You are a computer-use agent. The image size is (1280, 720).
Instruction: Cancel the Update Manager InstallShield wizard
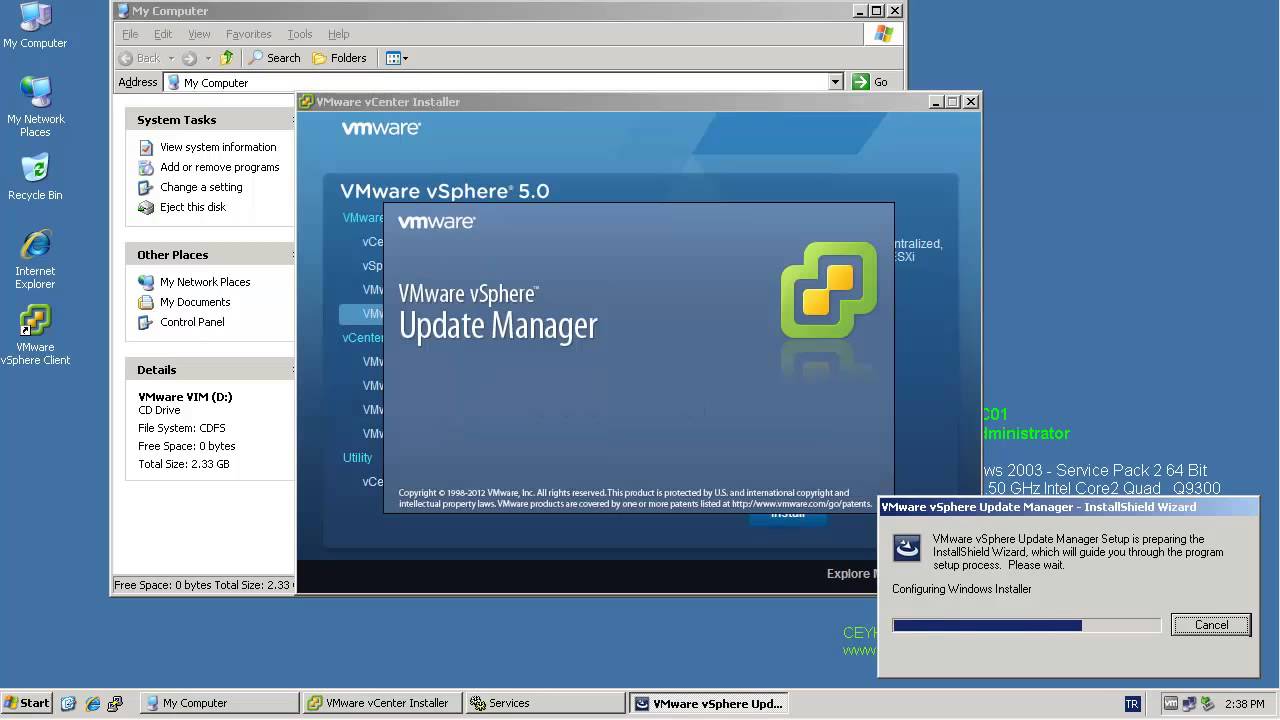1210,624
